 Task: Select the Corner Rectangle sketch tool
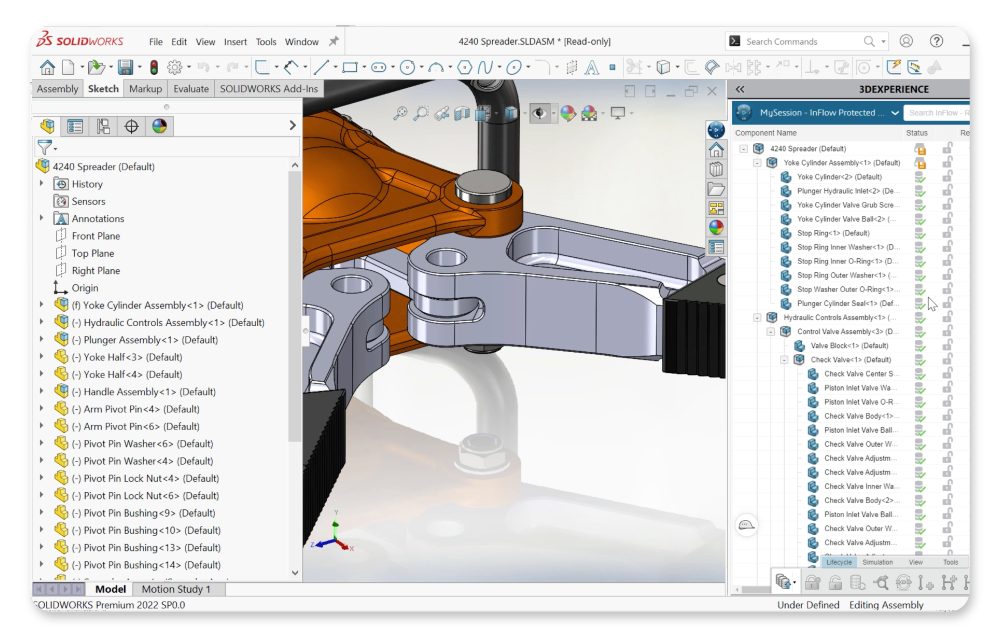pyautogui.click(x=349, y=67)
